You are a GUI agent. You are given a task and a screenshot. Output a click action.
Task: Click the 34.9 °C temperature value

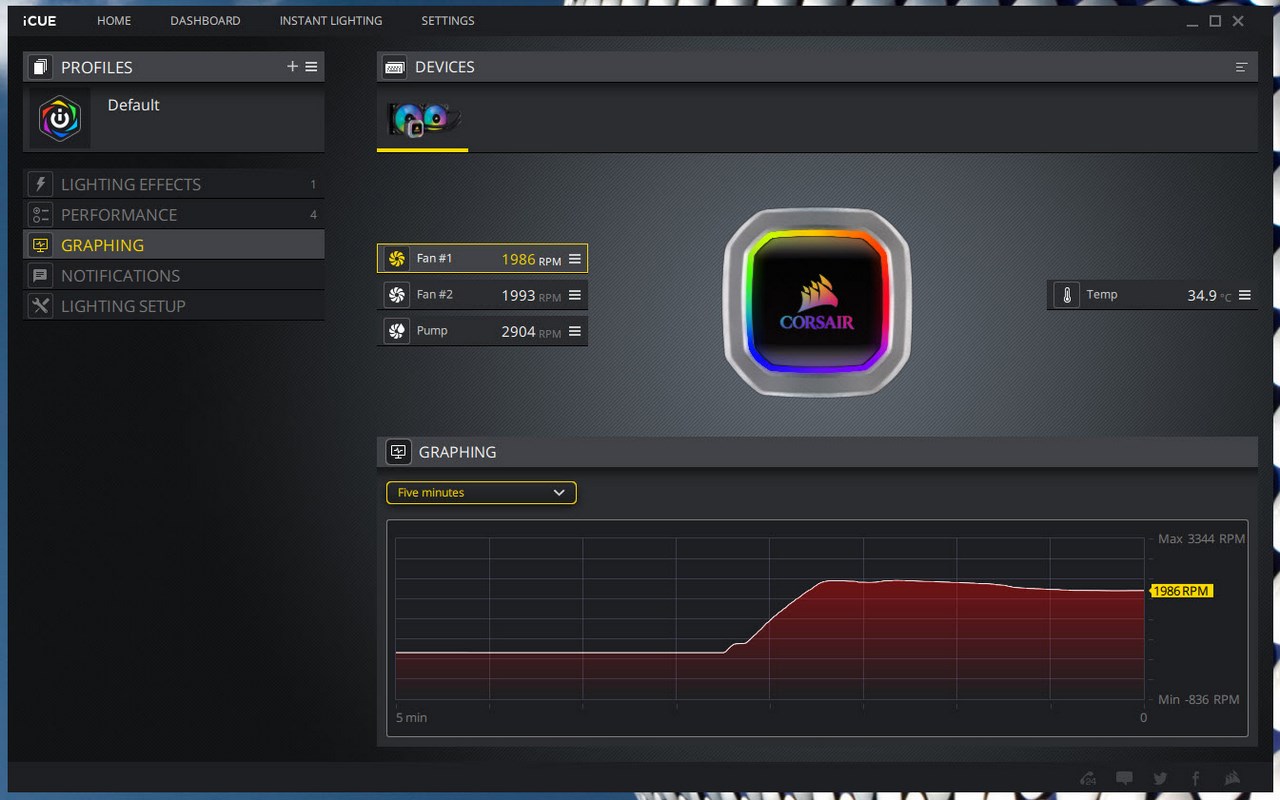point(1209,296)
